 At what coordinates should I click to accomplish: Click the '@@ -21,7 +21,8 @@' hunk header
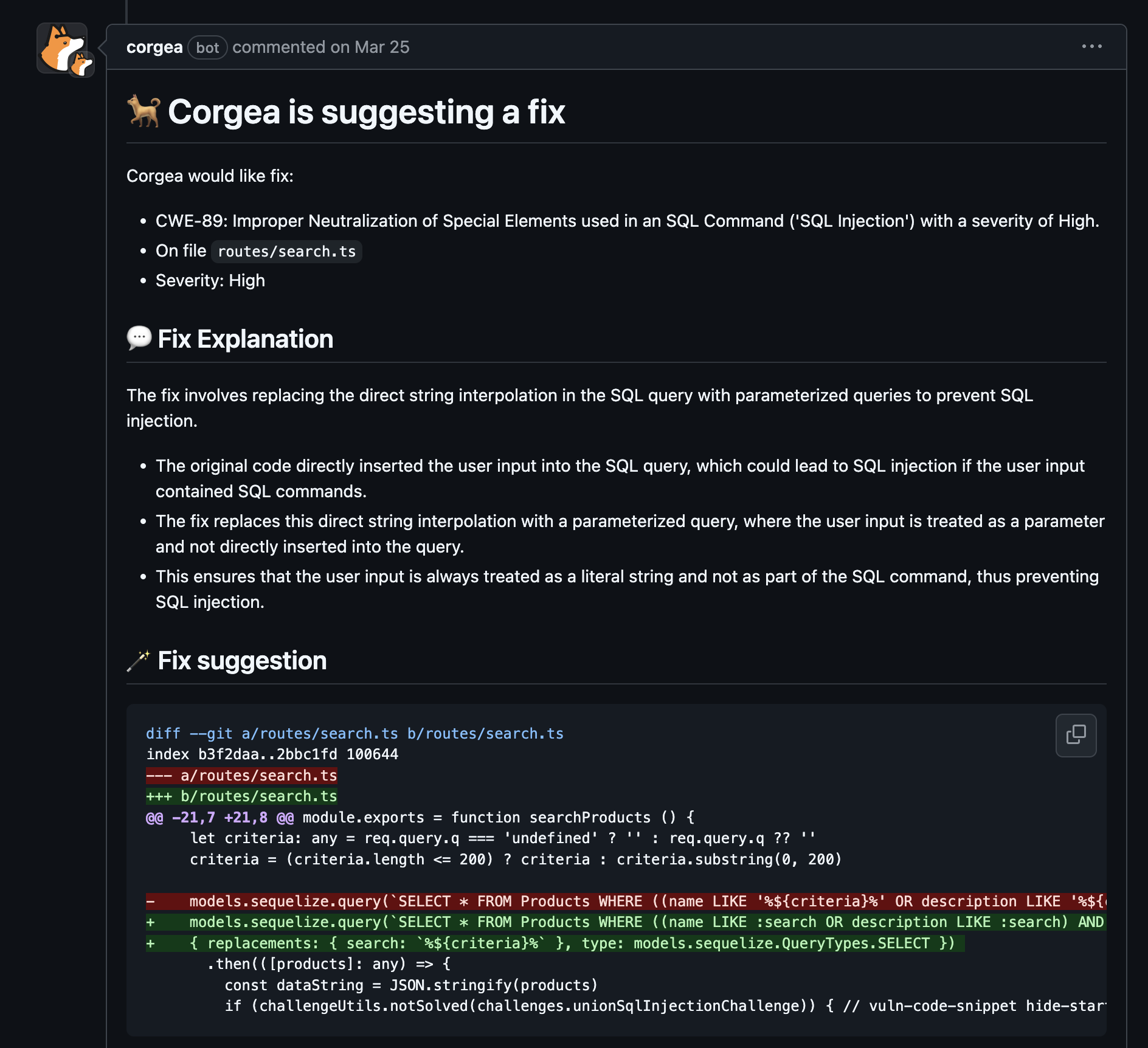(x=220, y=818)
